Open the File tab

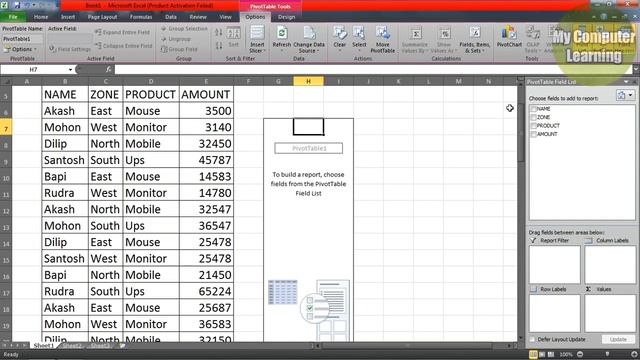pyautogui.click(x=13, y=17)
